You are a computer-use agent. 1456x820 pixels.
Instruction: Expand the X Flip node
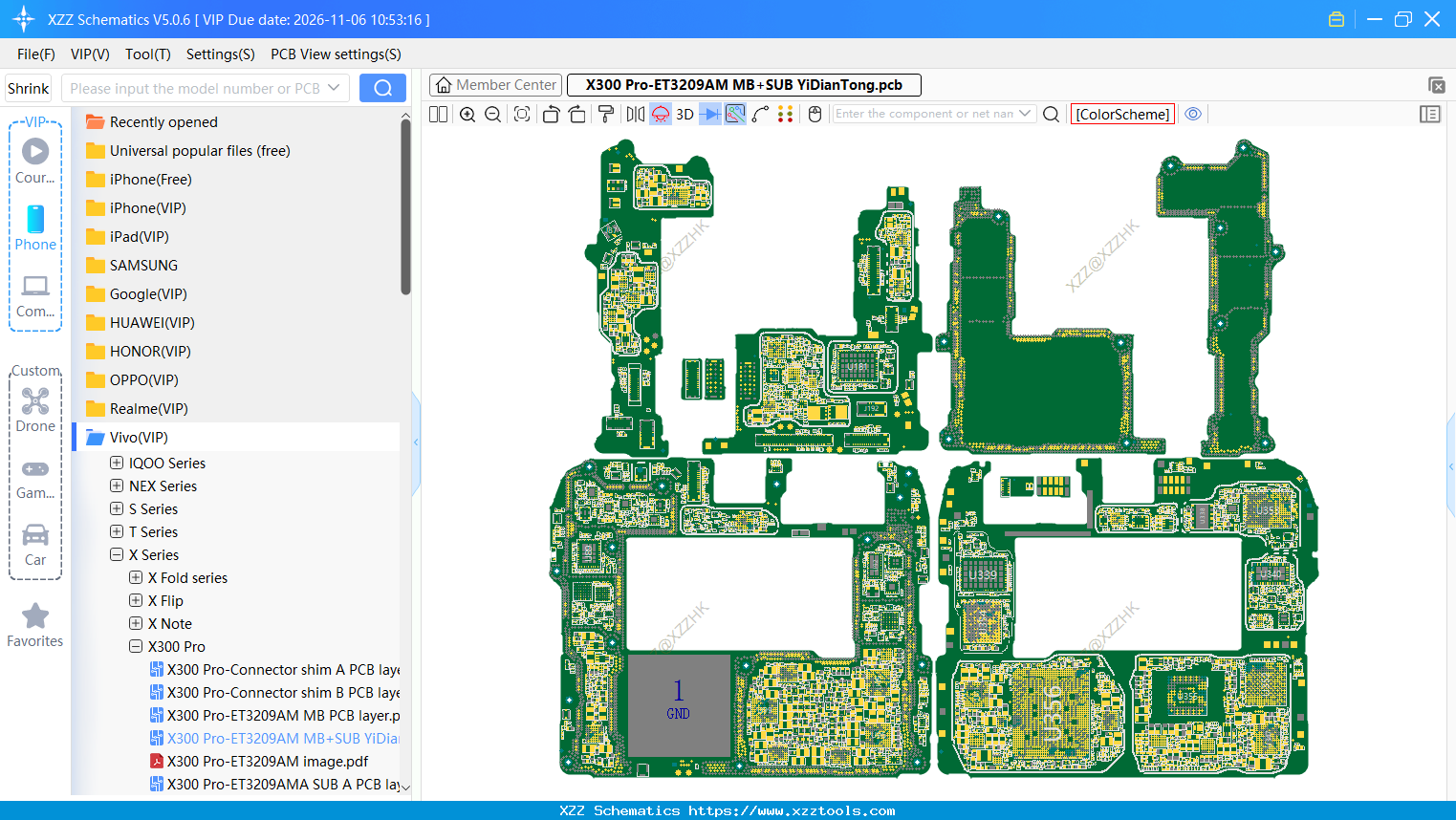click(136, 600)
